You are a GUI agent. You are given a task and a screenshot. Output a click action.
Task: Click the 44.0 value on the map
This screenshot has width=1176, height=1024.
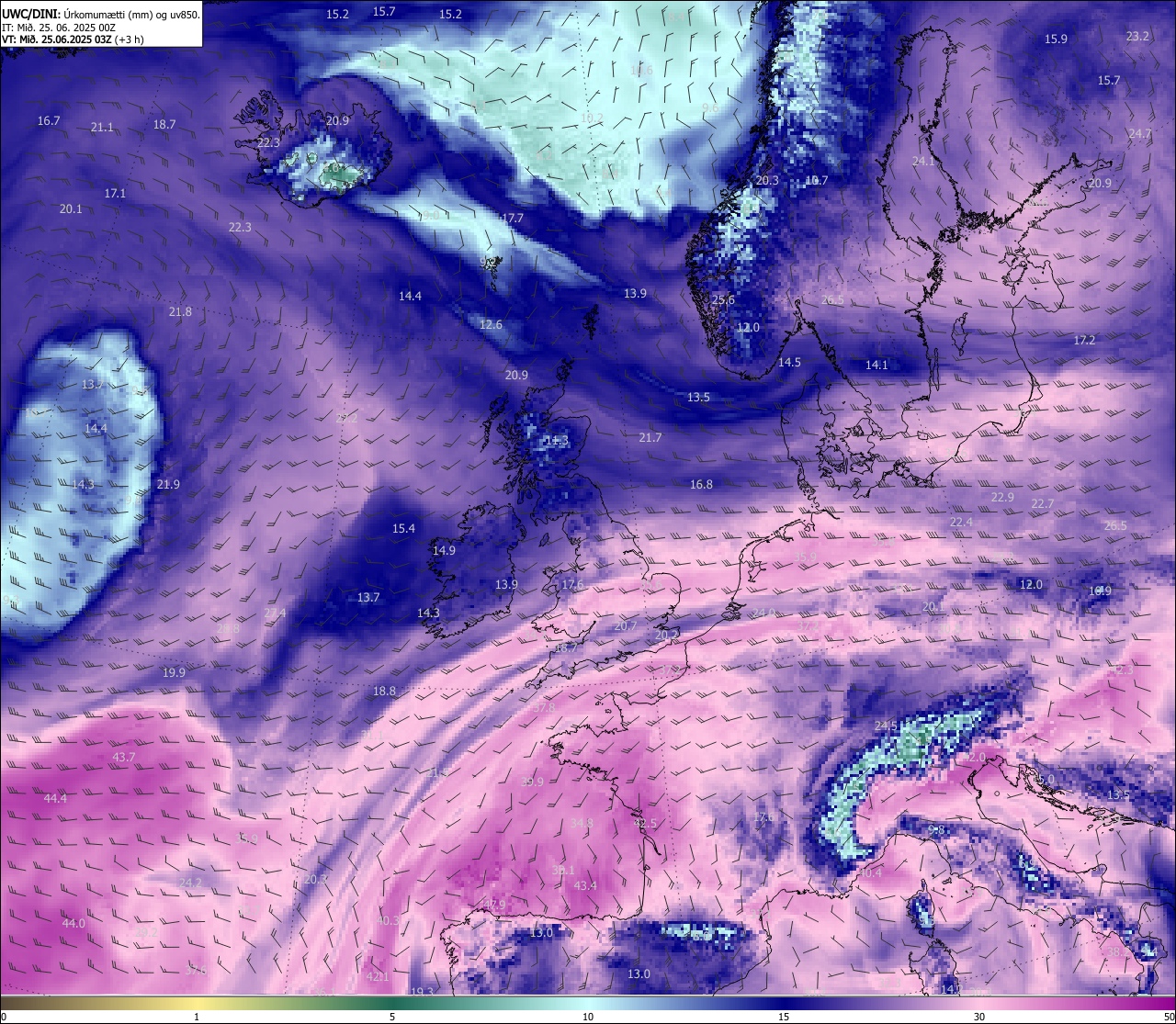73,924
